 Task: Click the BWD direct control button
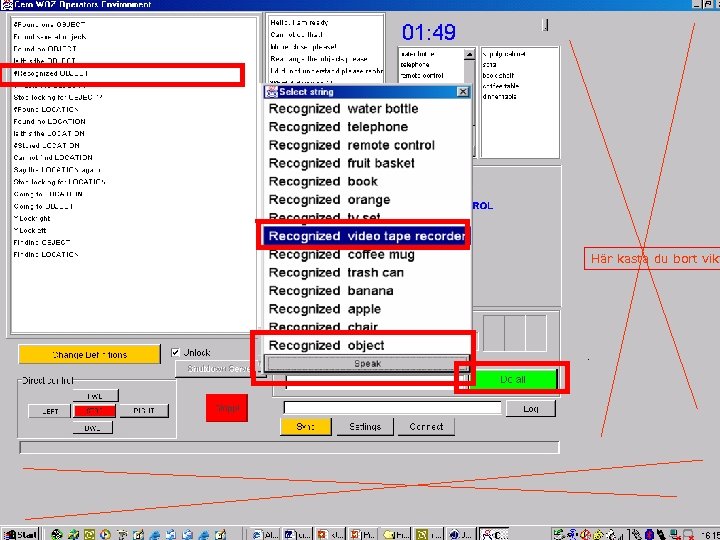coord(92,428)
